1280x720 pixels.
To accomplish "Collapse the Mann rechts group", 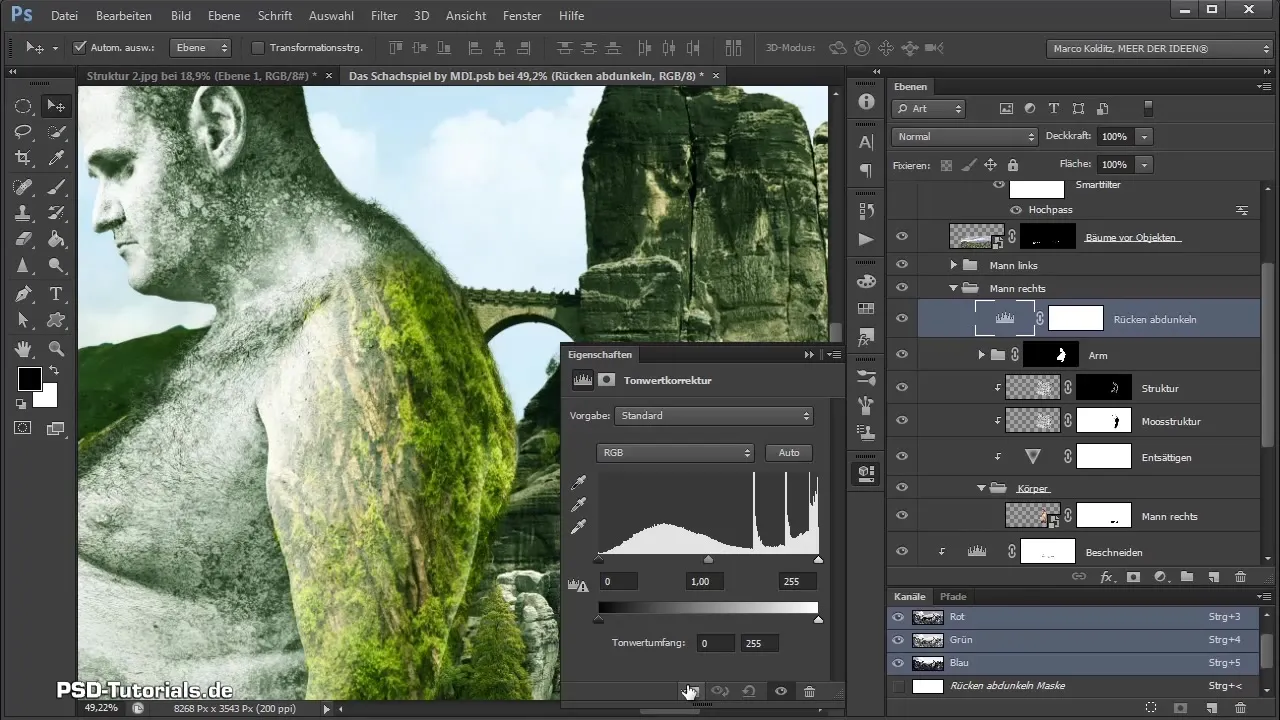I will click(x=953, y=288).
